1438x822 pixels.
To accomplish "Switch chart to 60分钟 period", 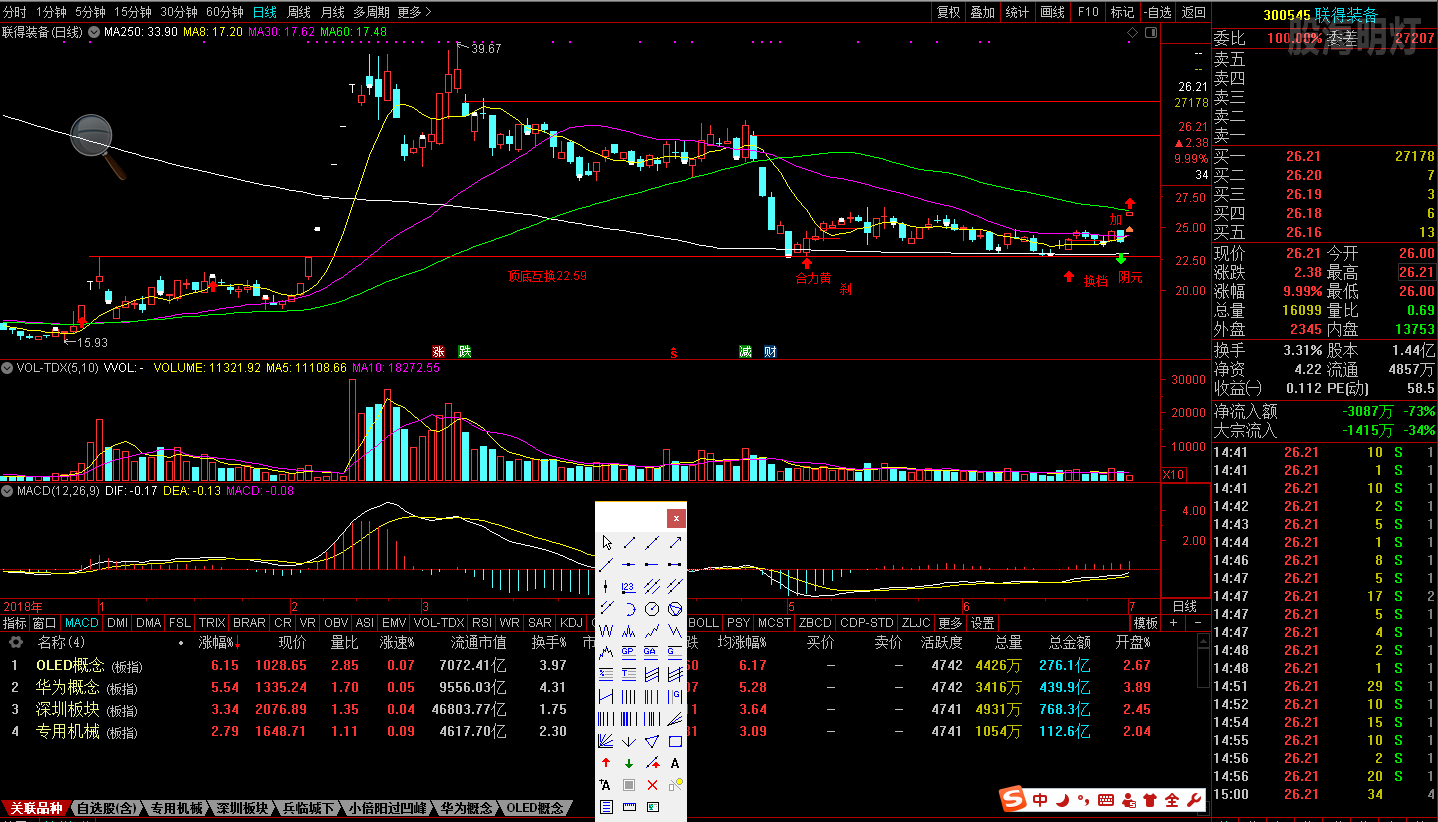I will click(x=224, y=12).
